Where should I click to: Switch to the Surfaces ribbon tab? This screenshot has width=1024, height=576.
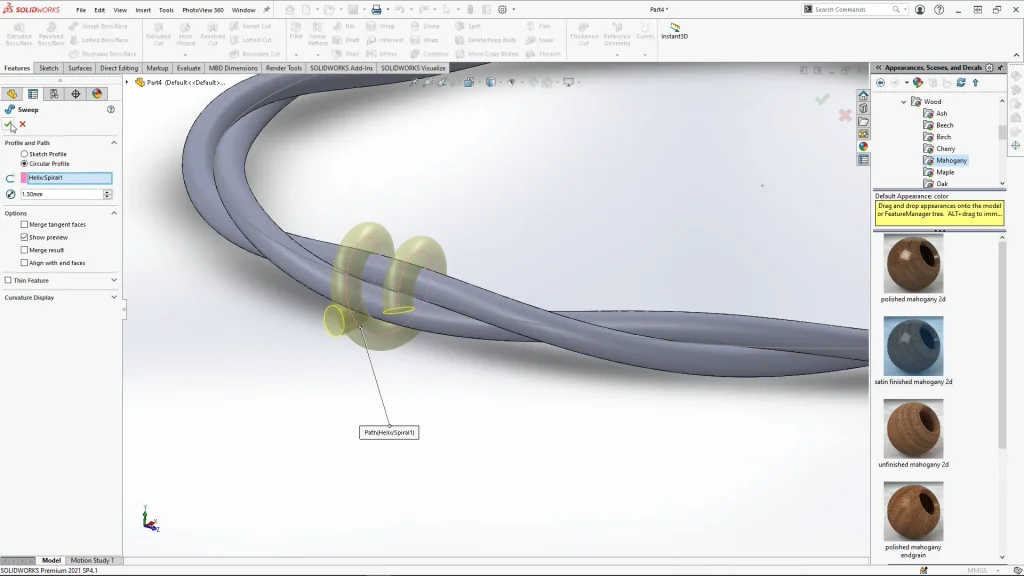80,68
